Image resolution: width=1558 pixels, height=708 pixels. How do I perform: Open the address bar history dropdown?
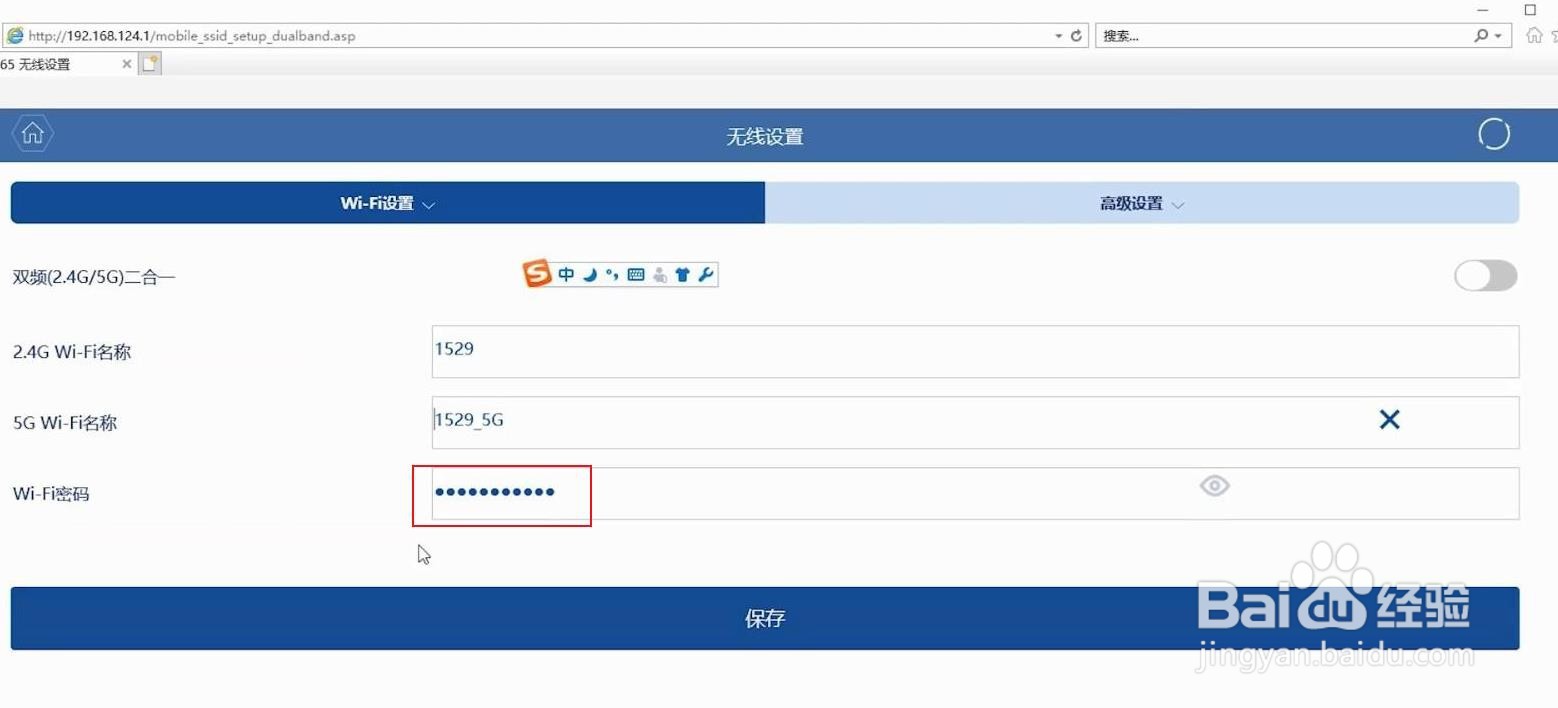click(x=1059, y=35)
